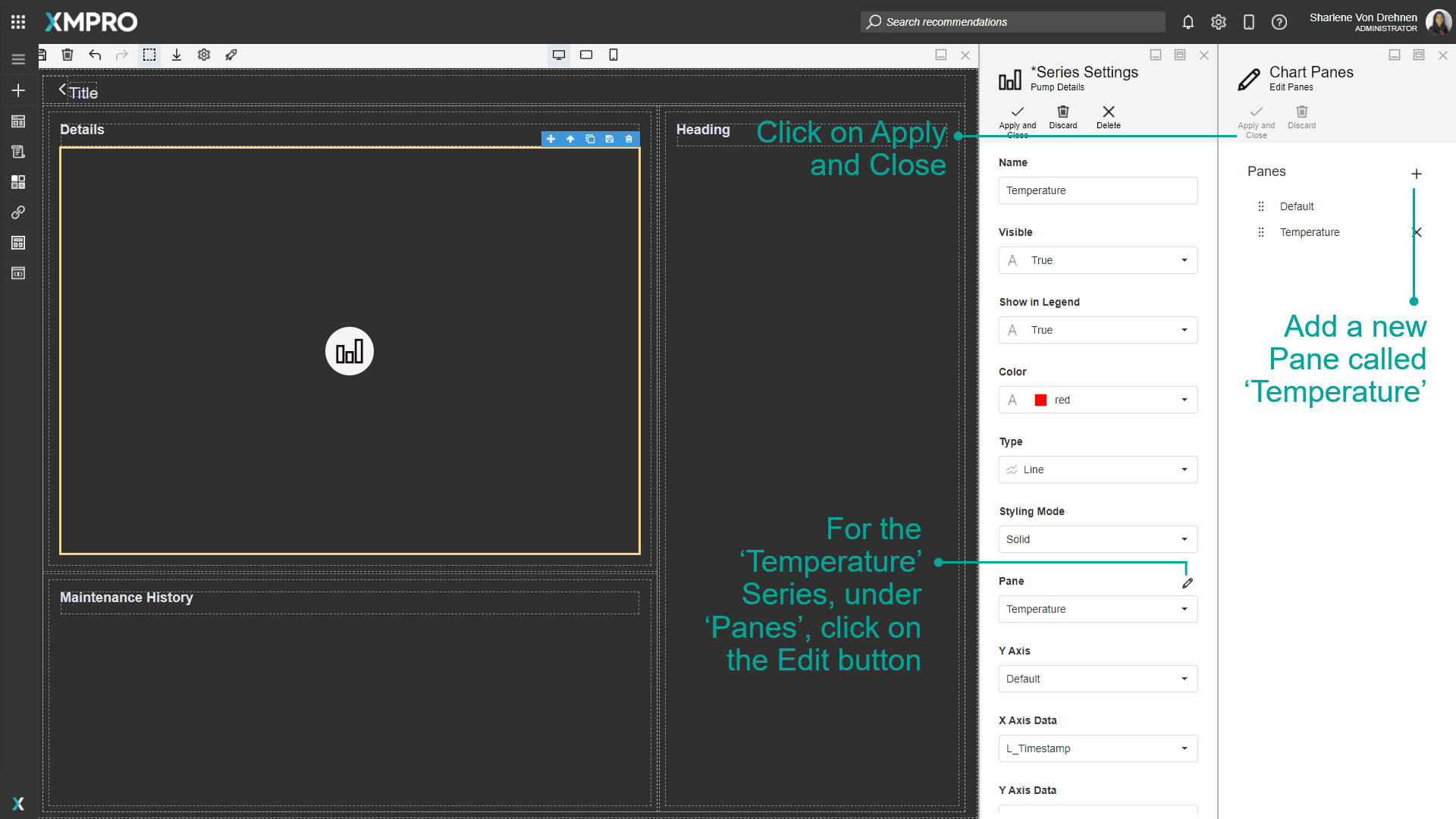Switch to mobile phone preview mode
The image size is (1456, 819).
pyautogui.click(x=613, y=55)
